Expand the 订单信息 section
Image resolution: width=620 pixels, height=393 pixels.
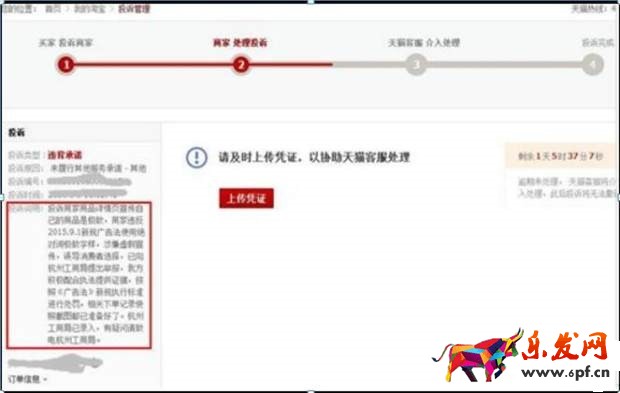(27, 379)
